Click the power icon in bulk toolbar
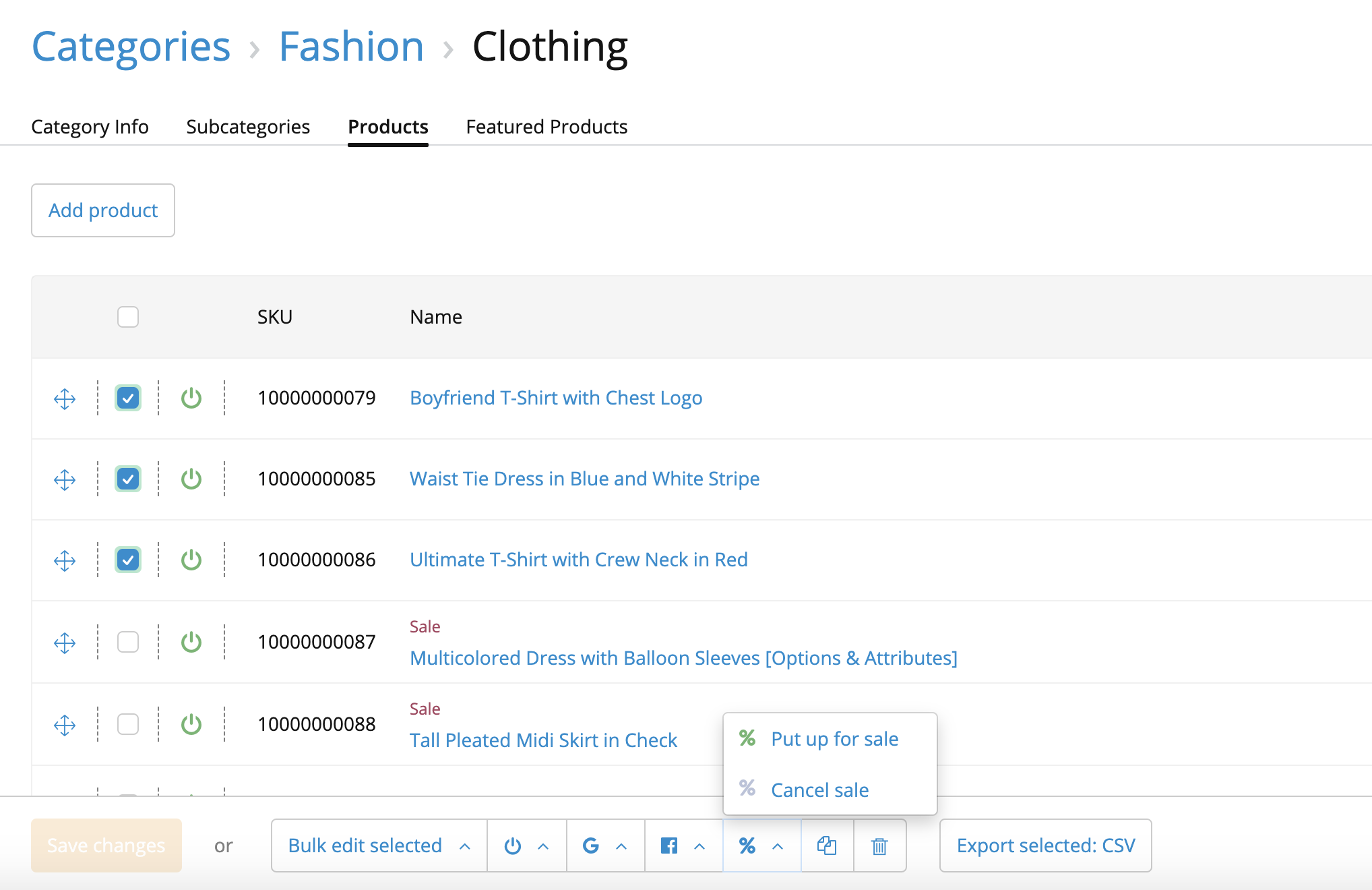Screen dimensions: 1372x890 513,845
